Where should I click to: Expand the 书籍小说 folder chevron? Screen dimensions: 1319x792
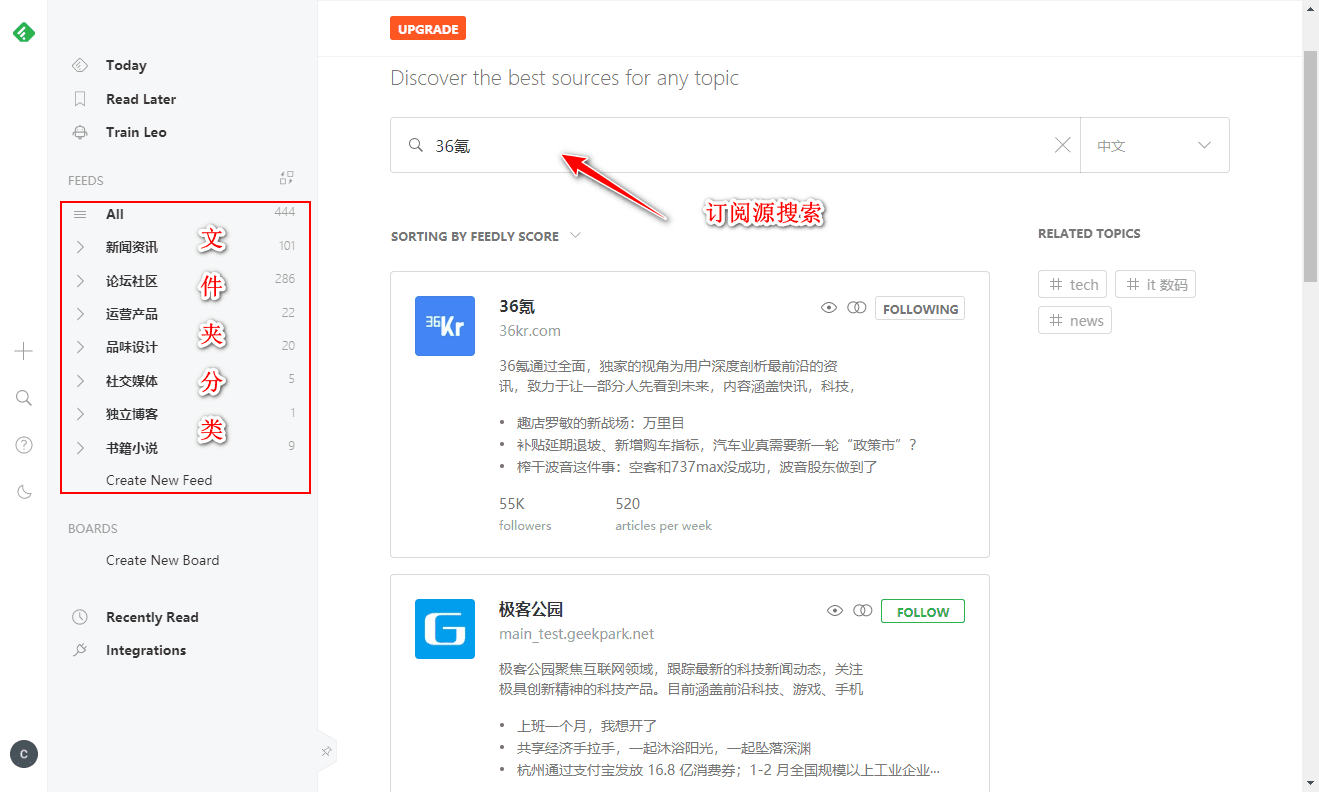(x=80, y=448)
